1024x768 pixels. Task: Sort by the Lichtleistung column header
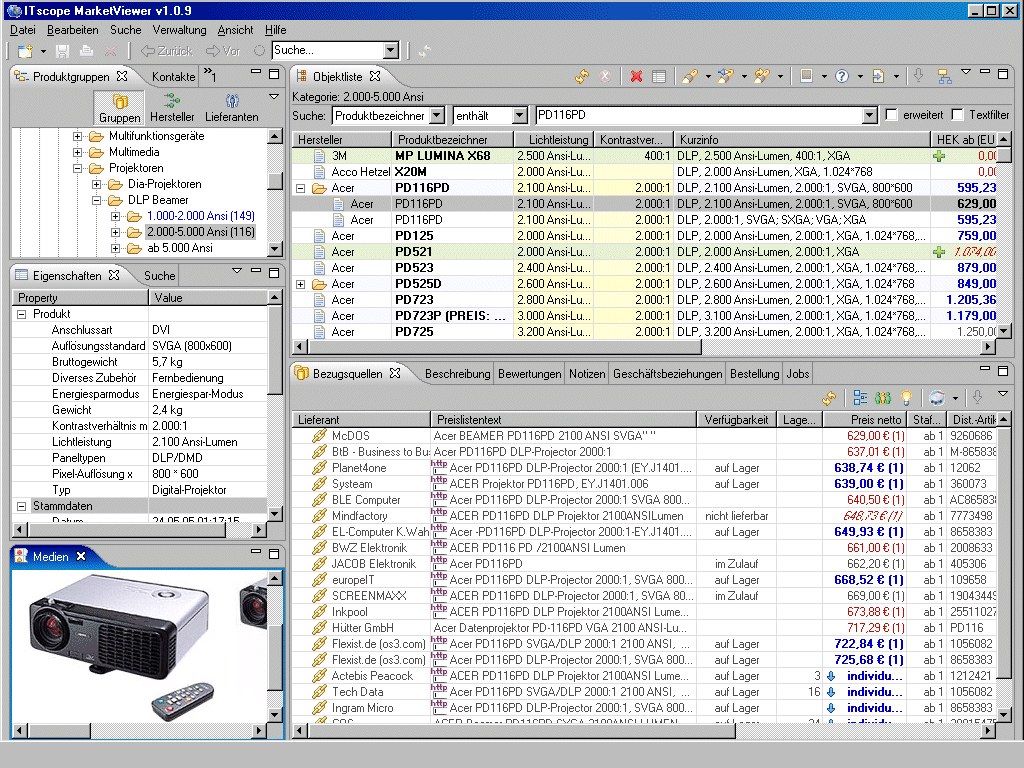point(553,140)
